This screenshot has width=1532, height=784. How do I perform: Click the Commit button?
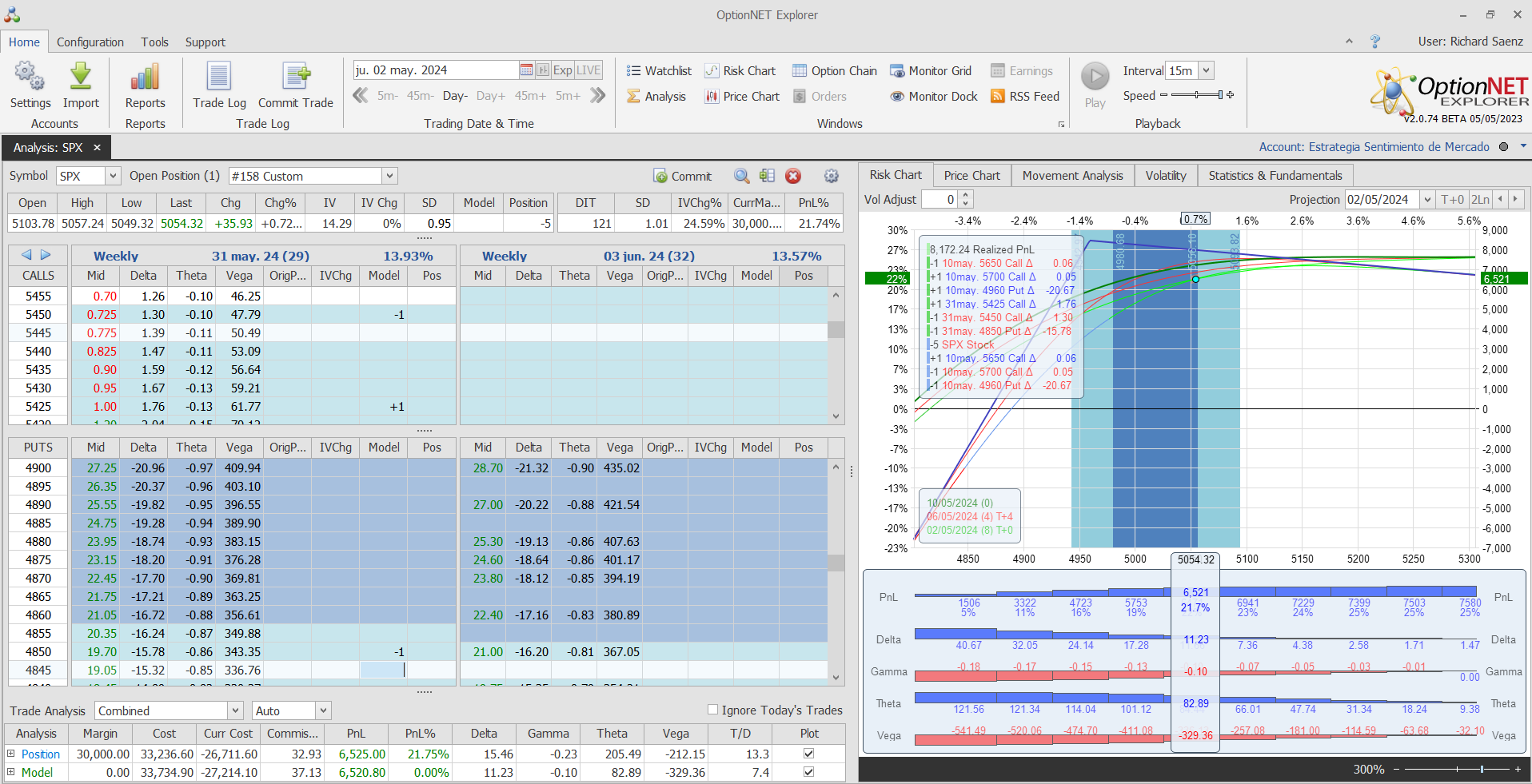682,176
